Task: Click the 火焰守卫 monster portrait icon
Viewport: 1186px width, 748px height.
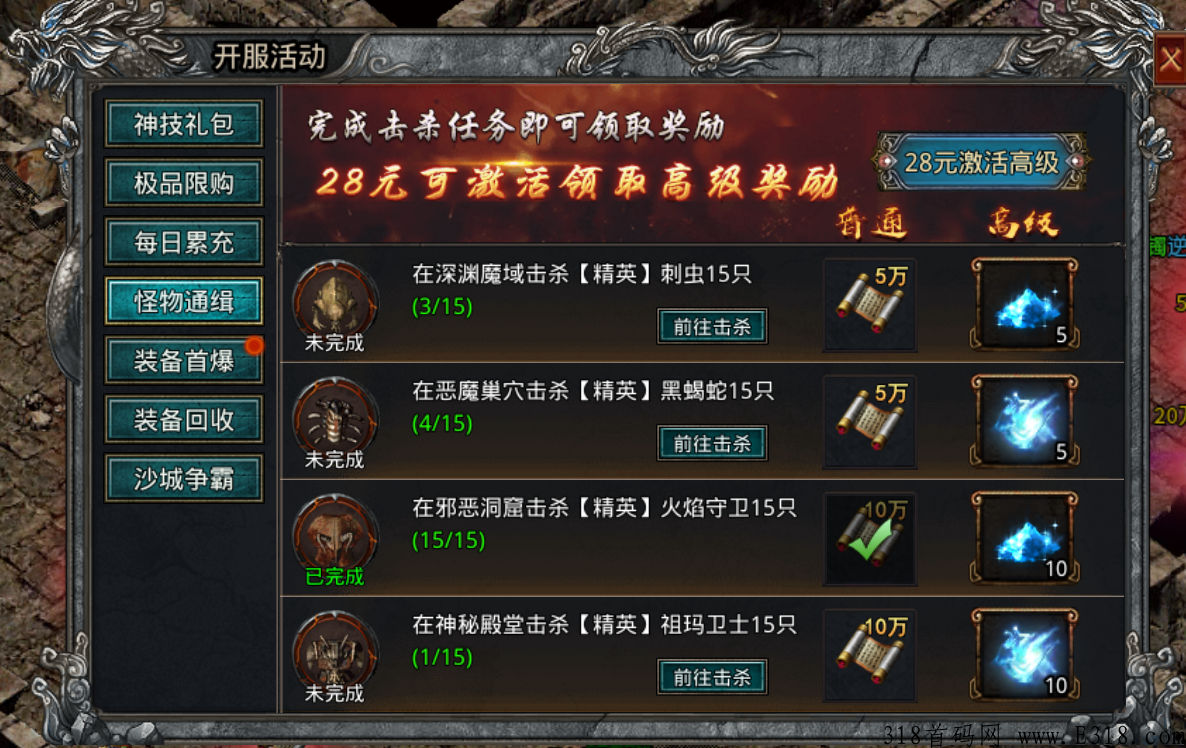Action: pyautogui.click(x=335, y=535)
